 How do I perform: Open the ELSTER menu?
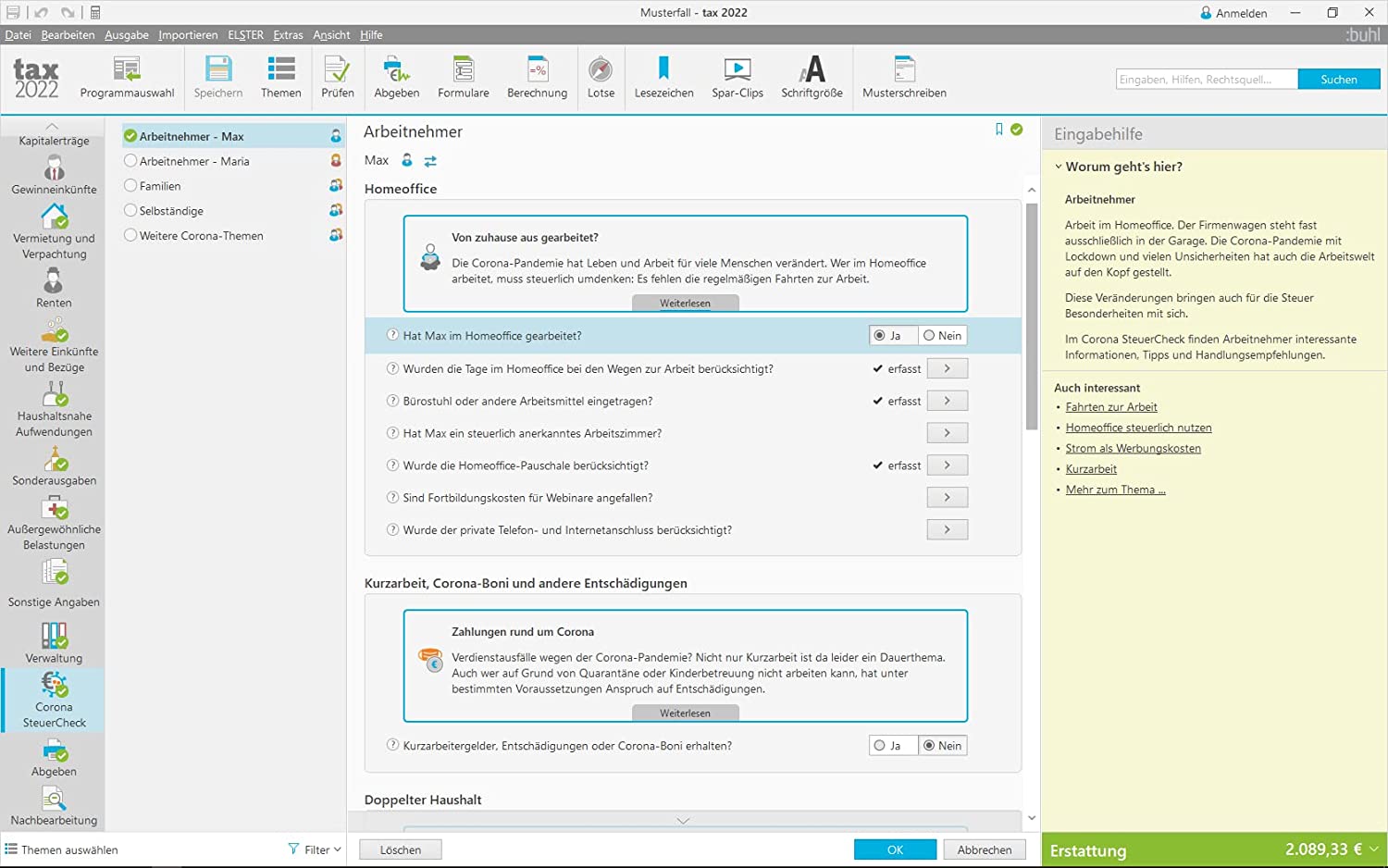245,35
